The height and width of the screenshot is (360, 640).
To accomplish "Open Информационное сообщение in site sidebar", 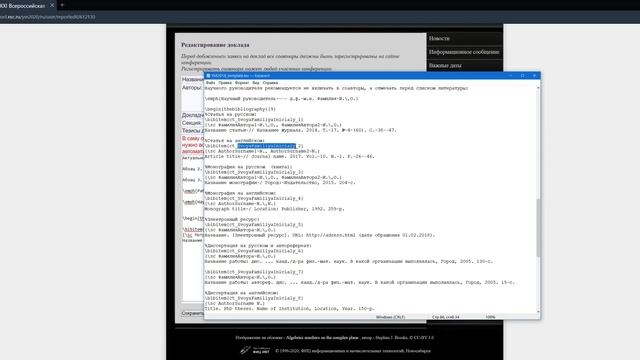I will coord(464,52).
